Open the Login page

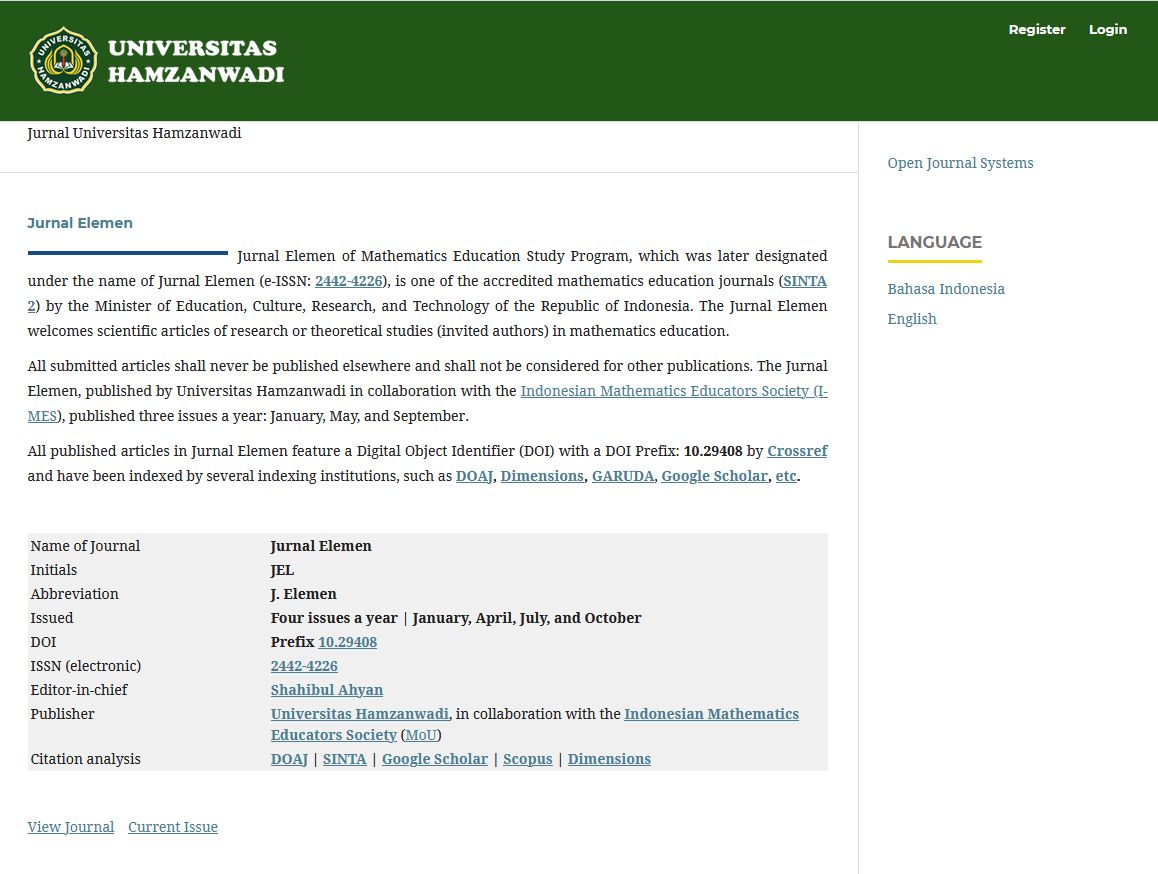1107,30
